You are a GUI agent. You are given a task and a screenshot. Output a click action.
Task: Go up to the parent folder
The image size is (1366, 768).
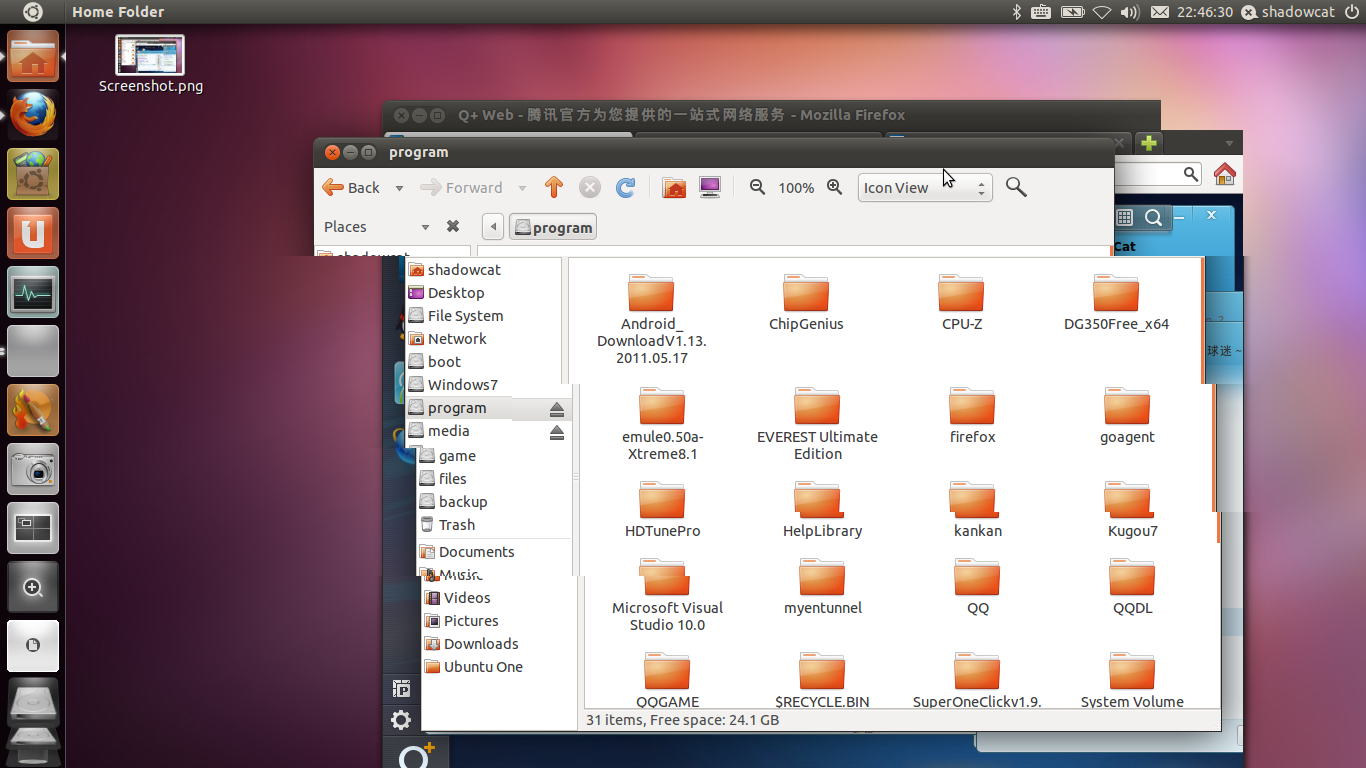point(554,187)
